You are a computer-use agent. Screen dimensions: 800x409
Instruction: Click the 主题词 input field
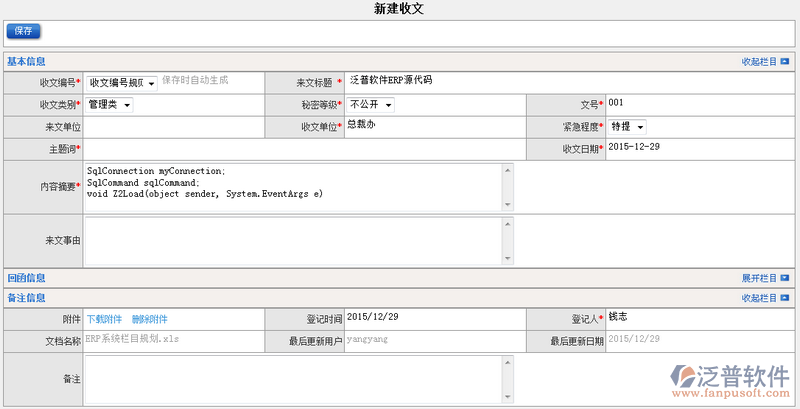tap(305, 149)
